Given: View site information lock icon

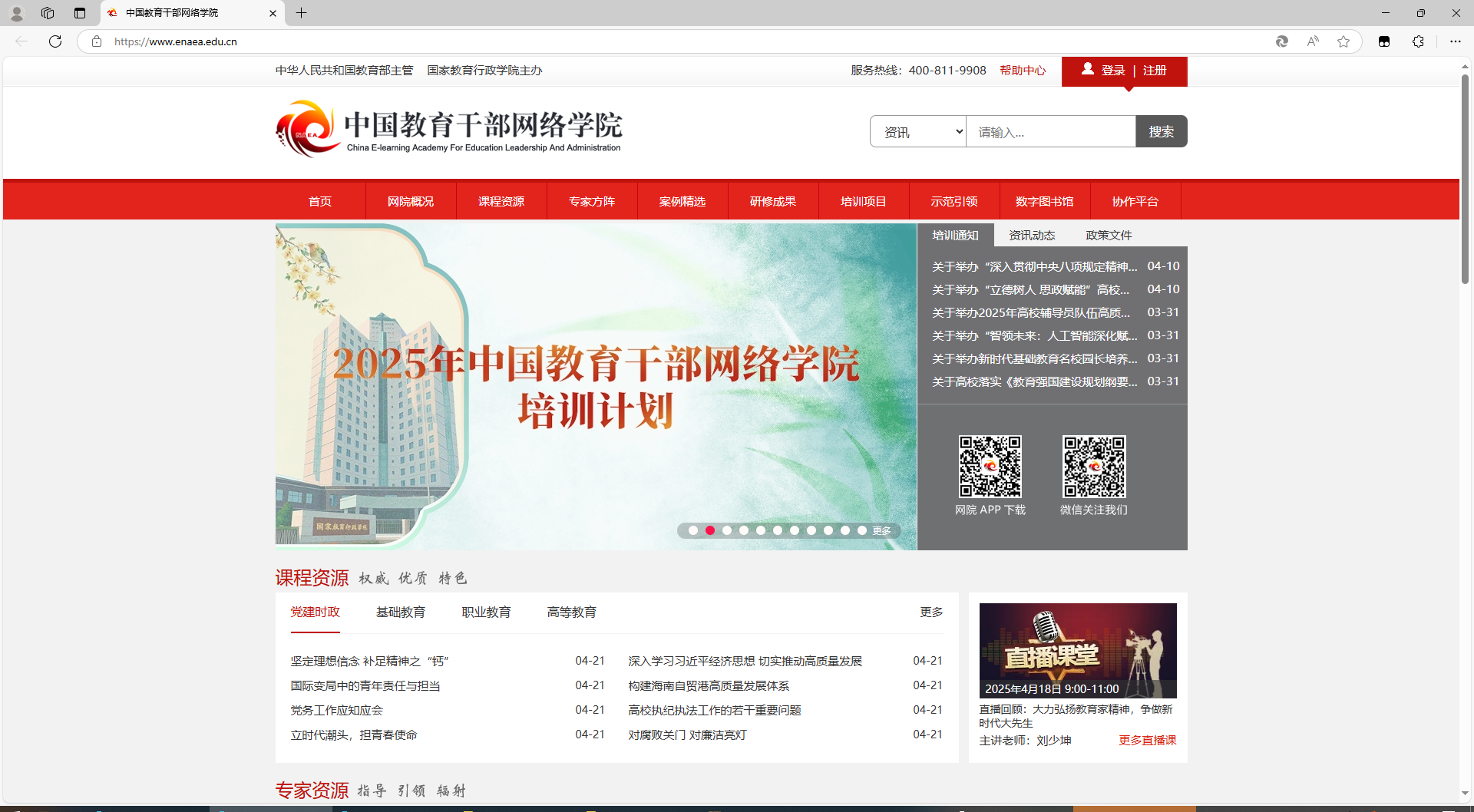Looking at the screenshot, I should (97, 41).
